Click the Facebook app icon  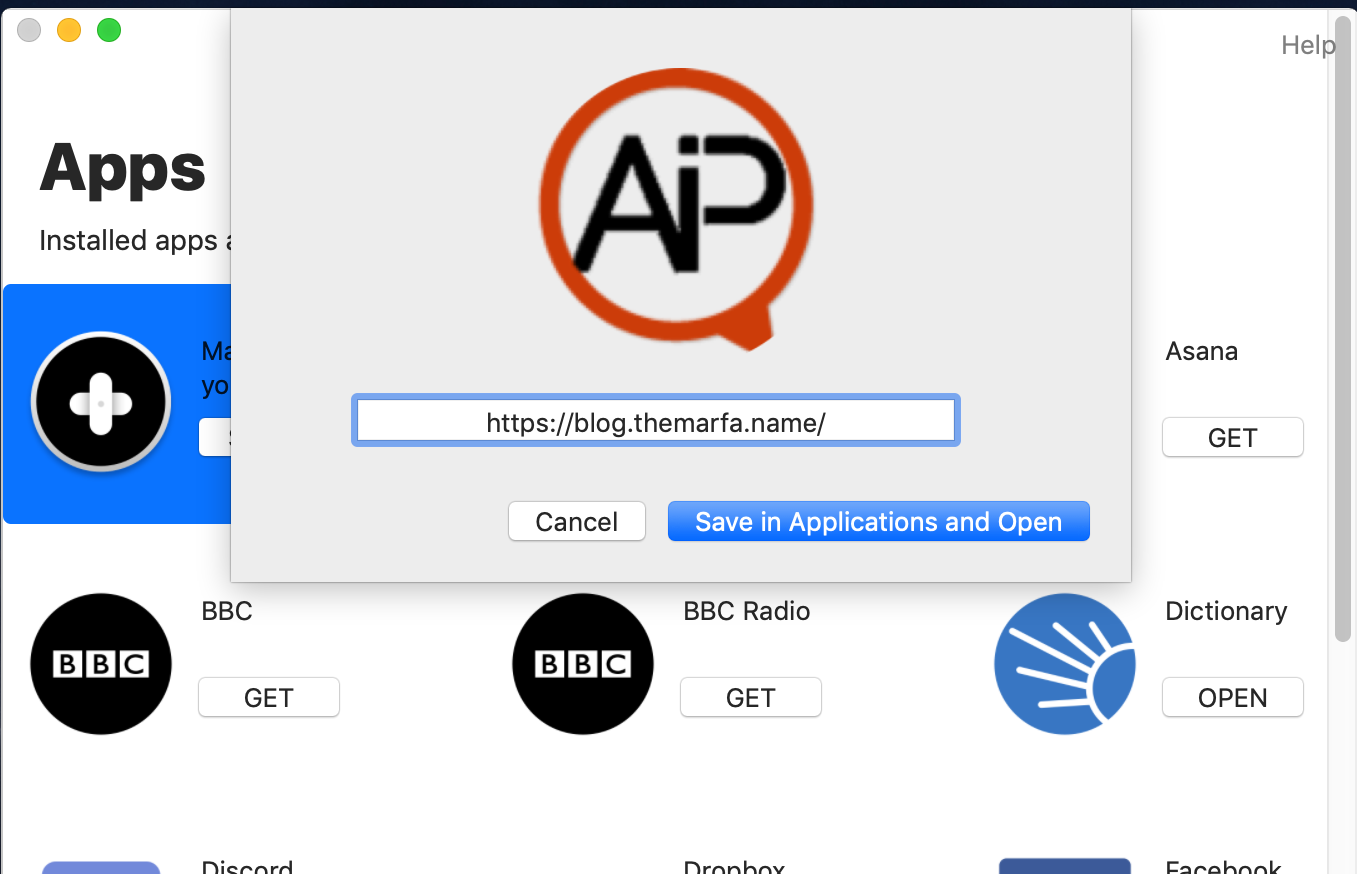pyautogui.click(x=1065, y=866)
